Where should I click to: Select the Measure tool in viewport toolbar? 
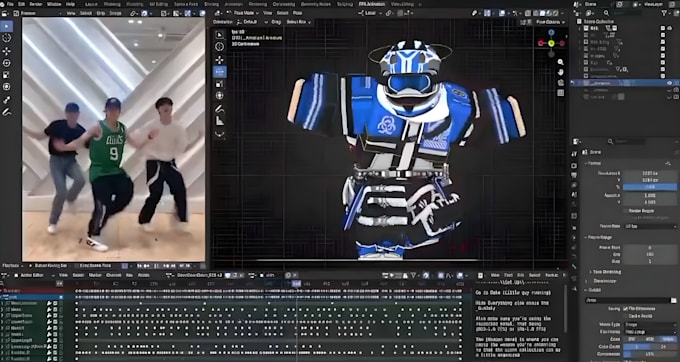(220, 121)
